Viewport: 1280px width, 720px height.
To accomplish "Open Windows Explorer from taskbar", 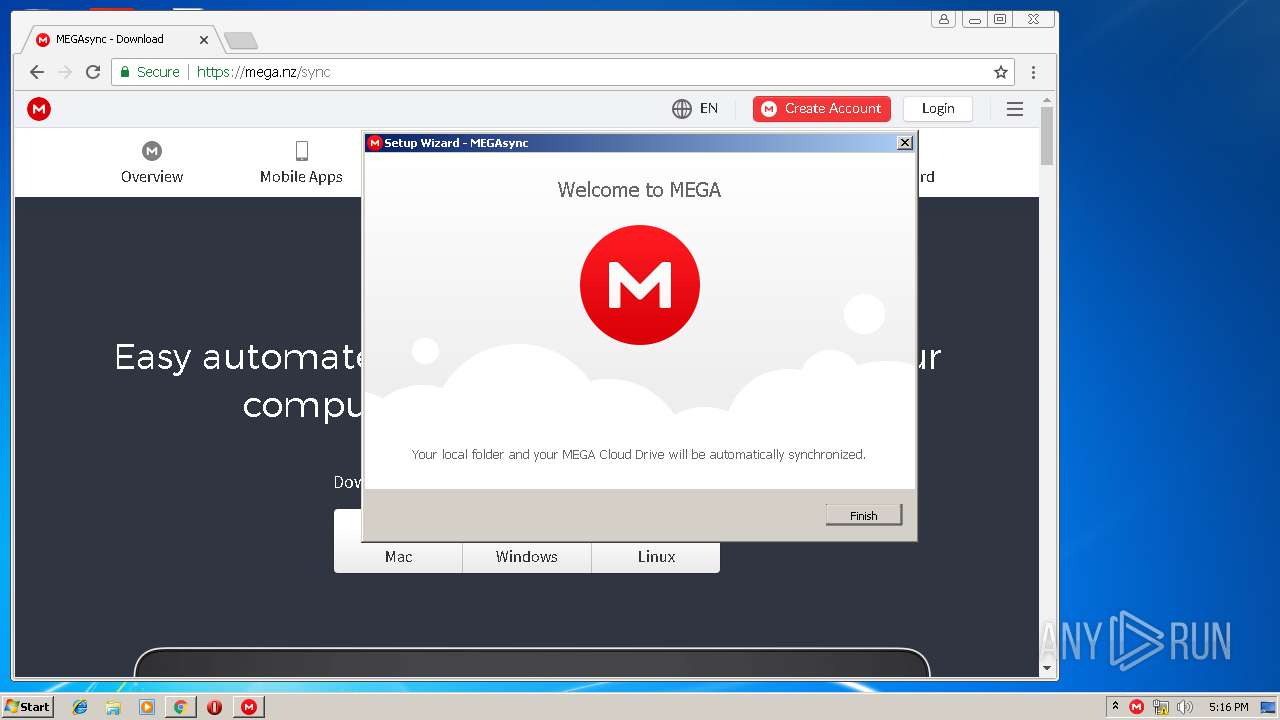I will 113,707.
